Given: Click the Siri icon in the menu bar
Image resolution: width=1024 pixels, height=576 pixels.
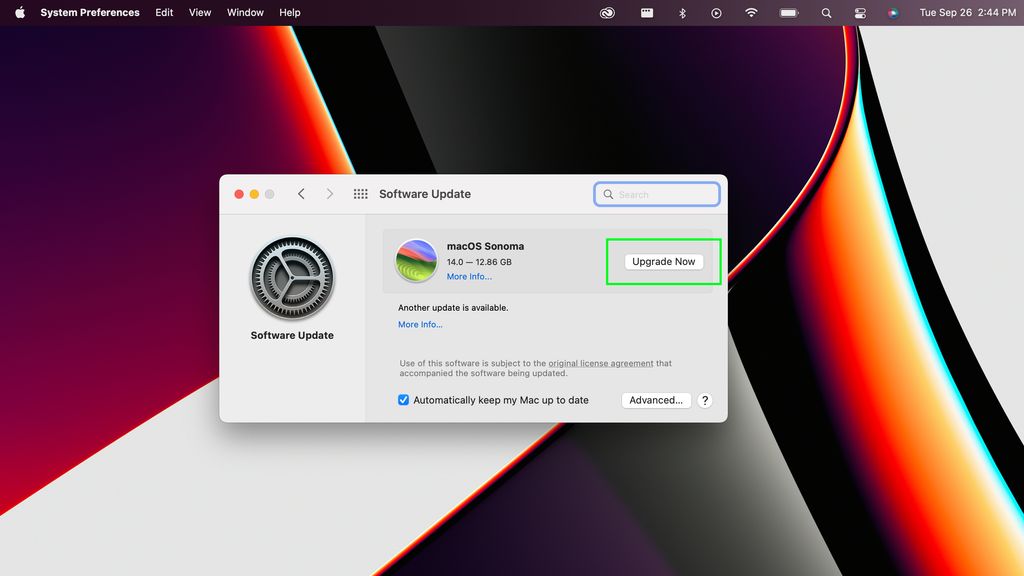Looking at the screenshot, I should (893, 13).
